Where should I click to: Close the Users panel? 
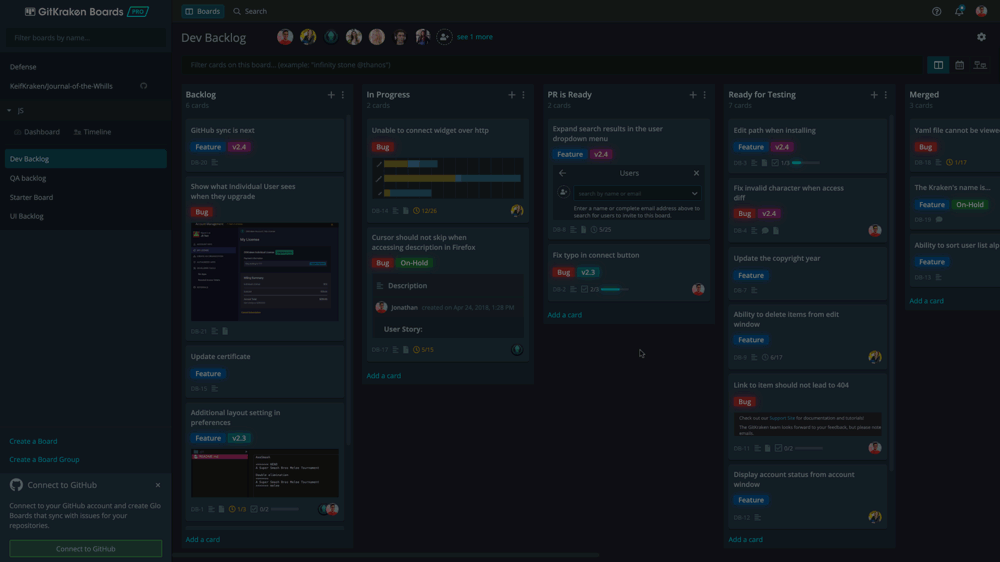coord(696,173)
